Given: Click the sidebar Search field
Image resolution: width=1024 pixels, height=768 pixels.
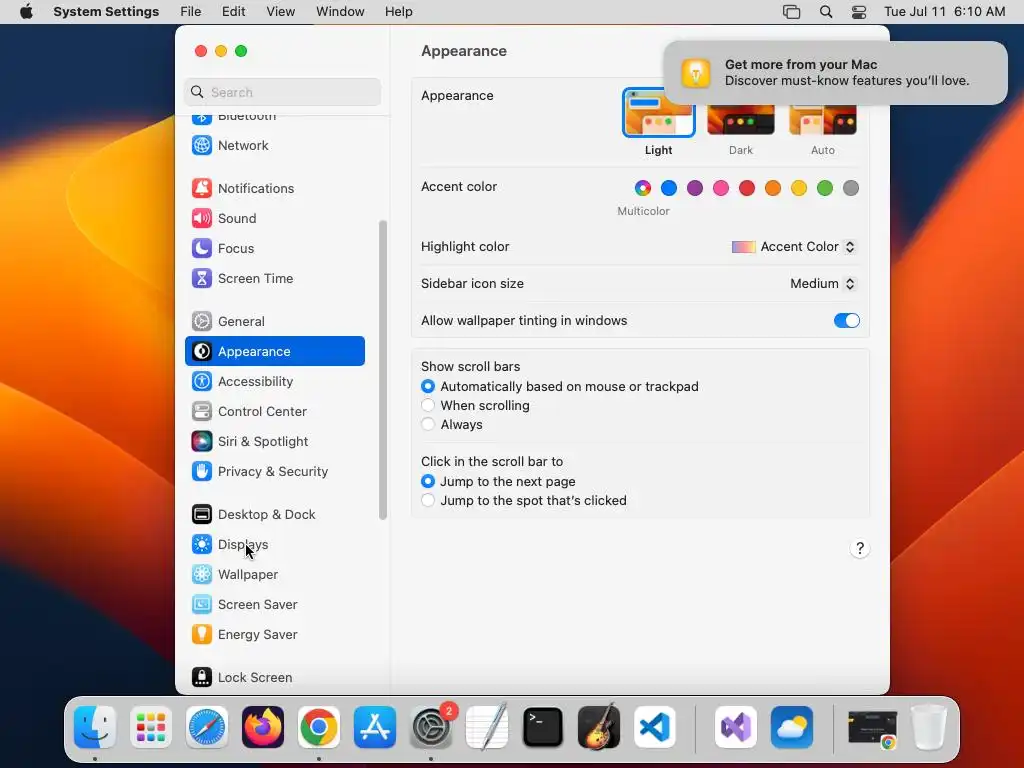Looking at the screenshot, I should 283,92.
